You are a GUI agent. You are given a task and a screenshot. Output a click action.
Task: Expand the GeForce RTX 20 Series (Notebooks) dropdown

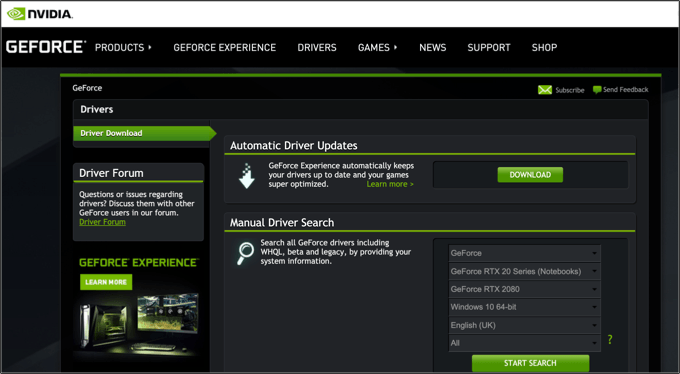[x=524, y=271]
